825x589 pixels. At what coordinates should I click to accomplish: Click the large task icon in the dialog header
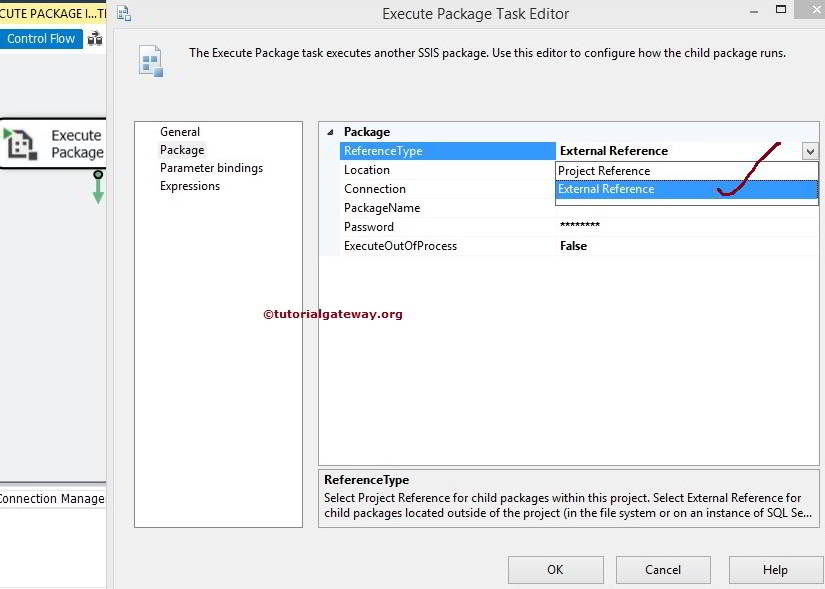[151, 60]
